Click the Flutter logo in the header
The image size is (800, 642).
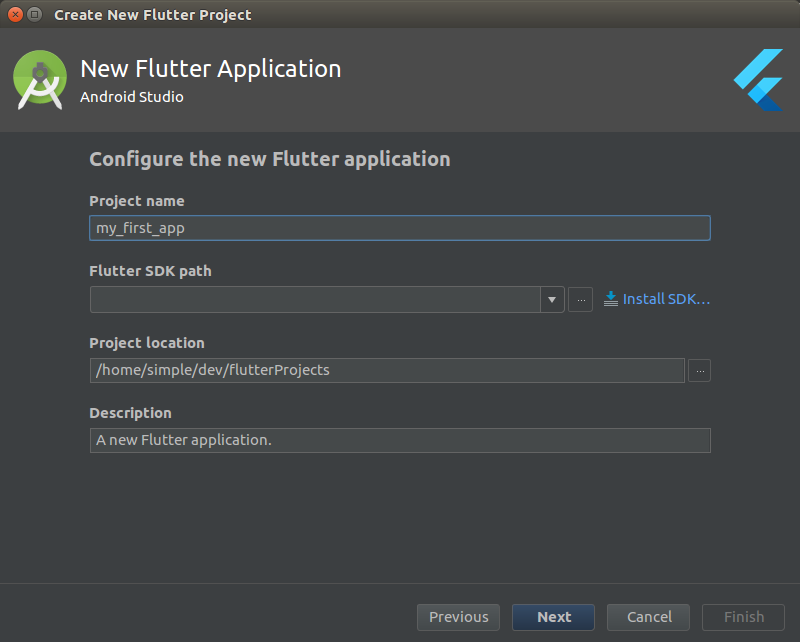point(757,78)
